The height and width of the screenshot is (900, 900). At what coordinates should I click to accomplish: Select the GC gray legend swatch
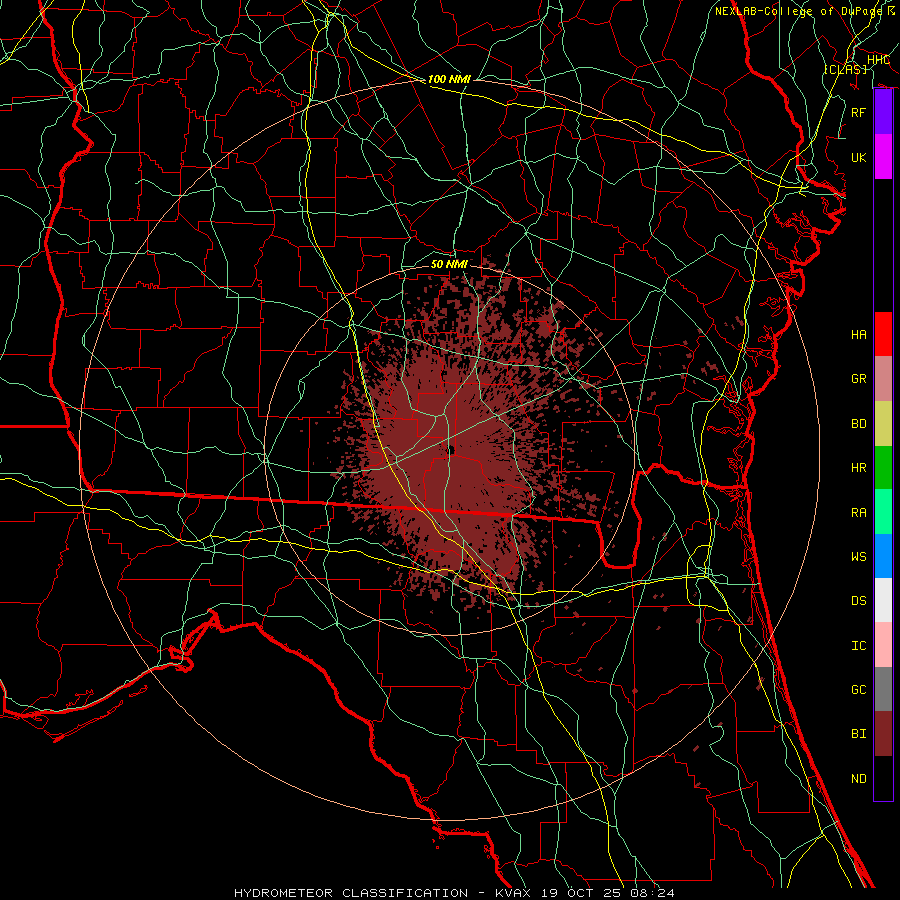tap(883, 689)
